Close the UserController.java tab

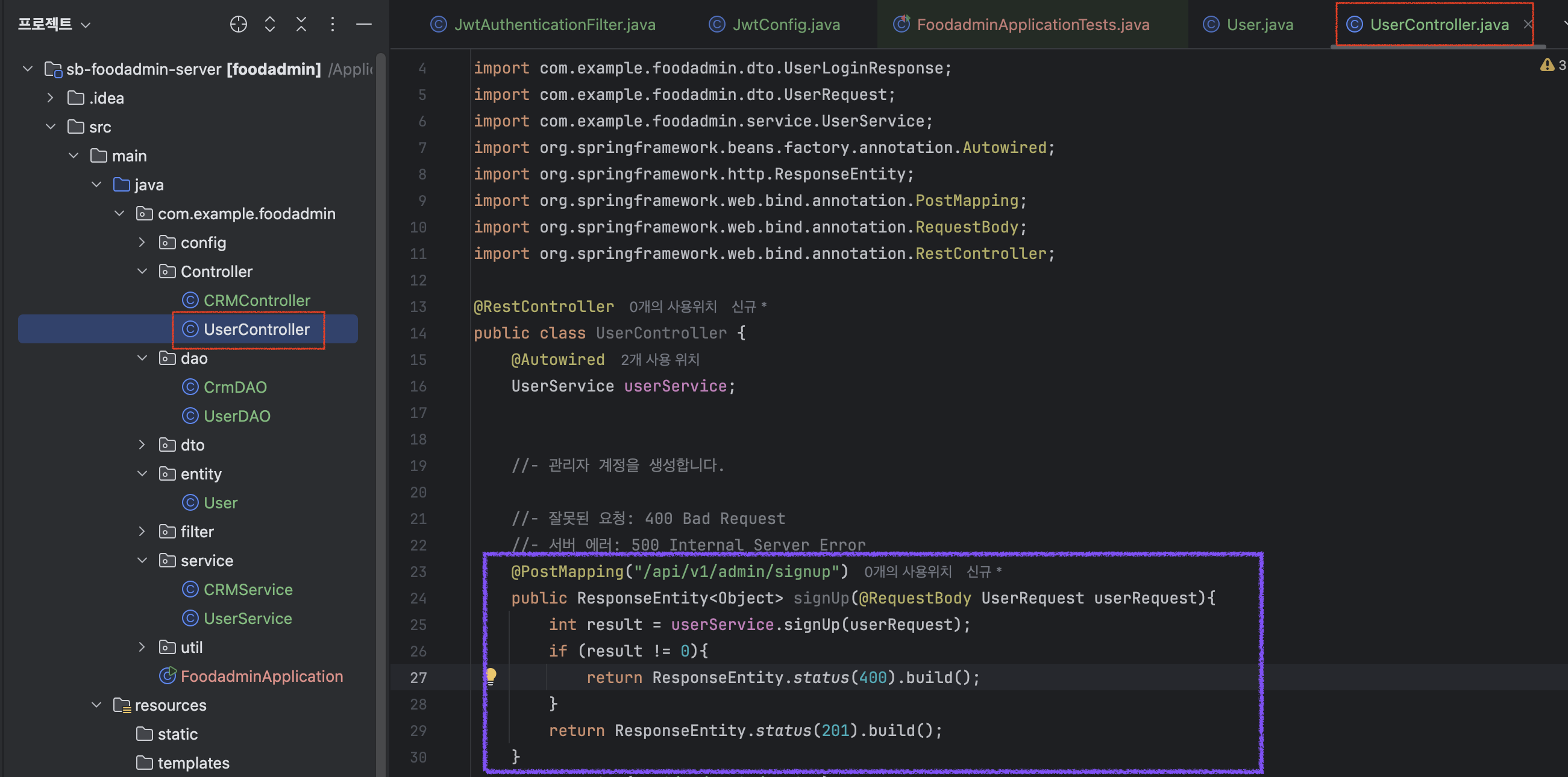click(x=1527, y=24)
